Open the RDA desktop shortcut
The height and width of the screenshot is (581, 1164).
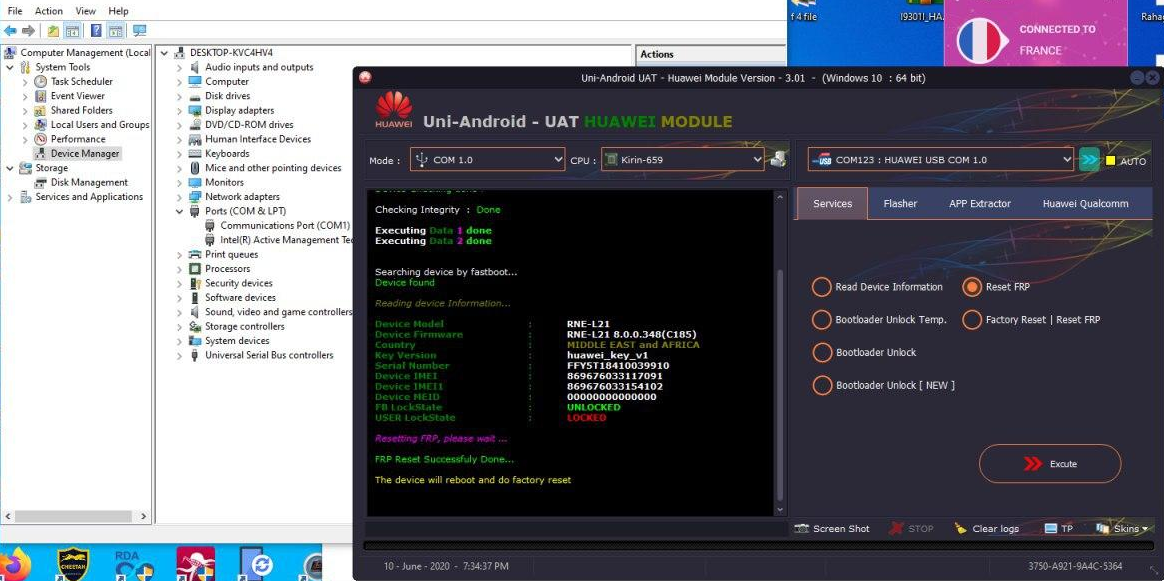[x=133, y=564]
